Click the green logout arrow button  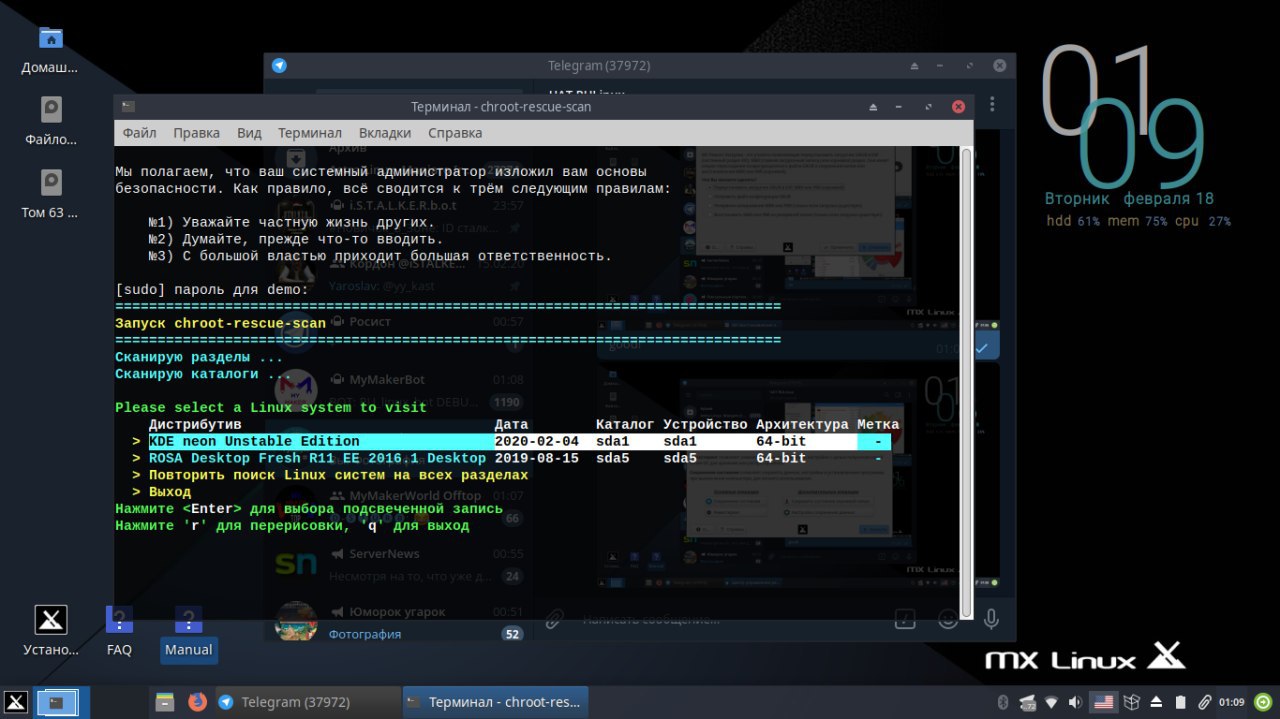pyautogui.click(x=1263, y=702)
